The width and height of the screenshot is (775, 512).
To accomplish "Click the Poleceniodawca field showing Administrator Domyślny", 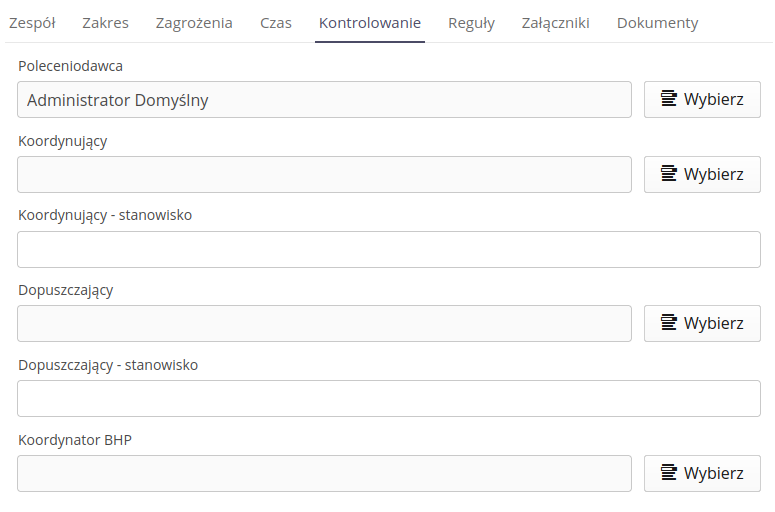I will coord(325,100).
